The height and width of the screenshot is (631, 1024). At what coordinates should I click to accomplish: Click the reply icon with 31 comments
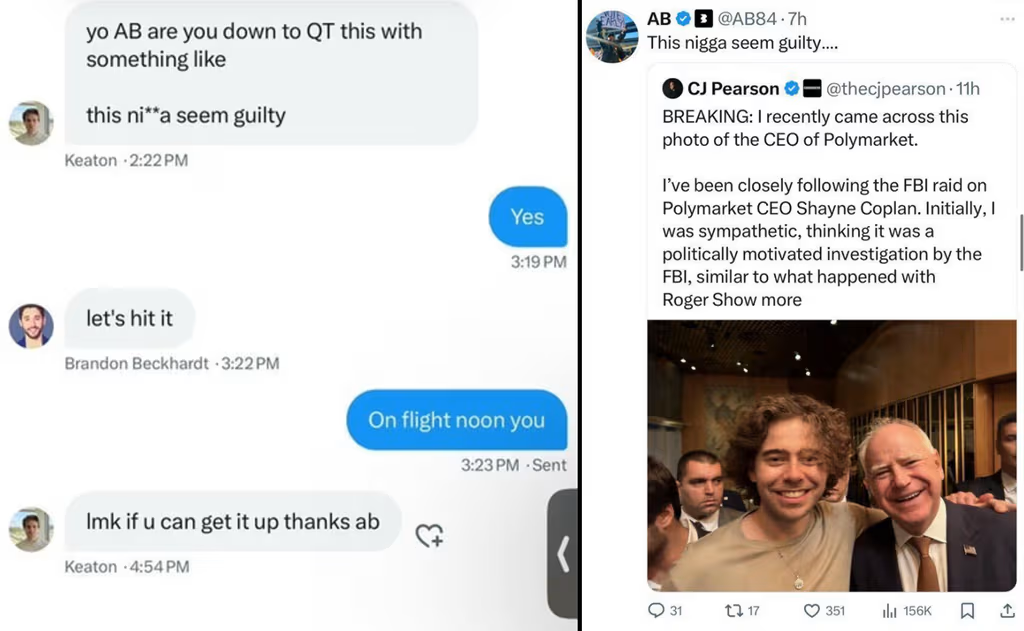656,610
